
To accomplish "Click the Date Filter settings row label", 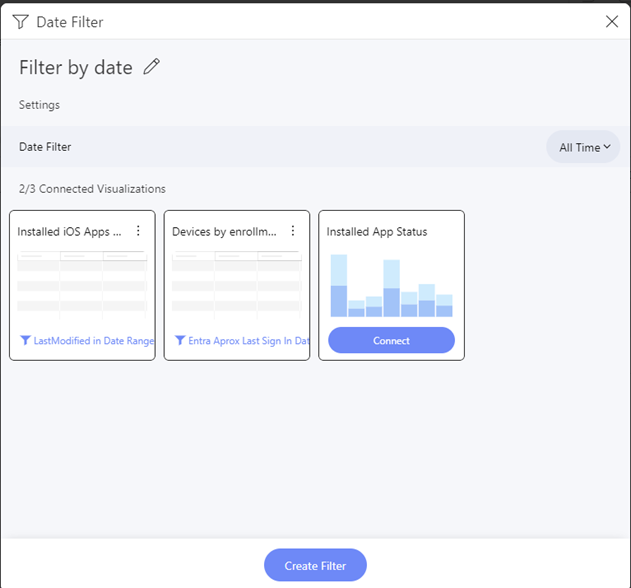I will [x=45, y=147].
